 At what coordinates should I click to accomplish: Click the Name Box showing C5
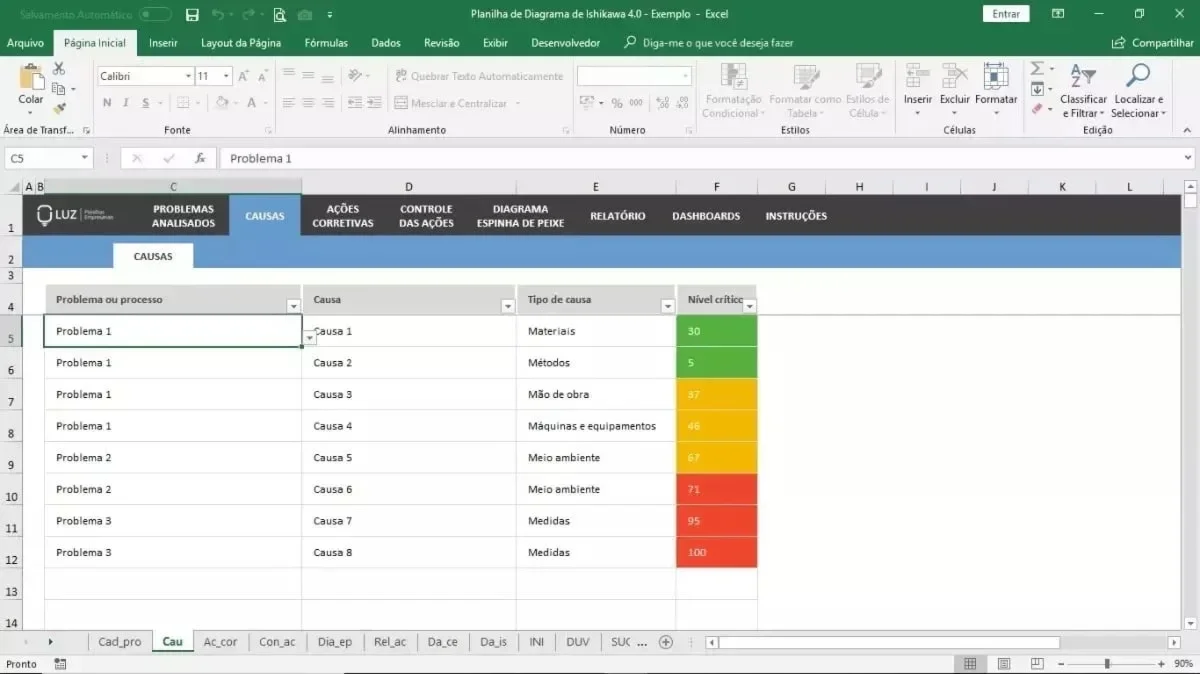coord(48,158)
